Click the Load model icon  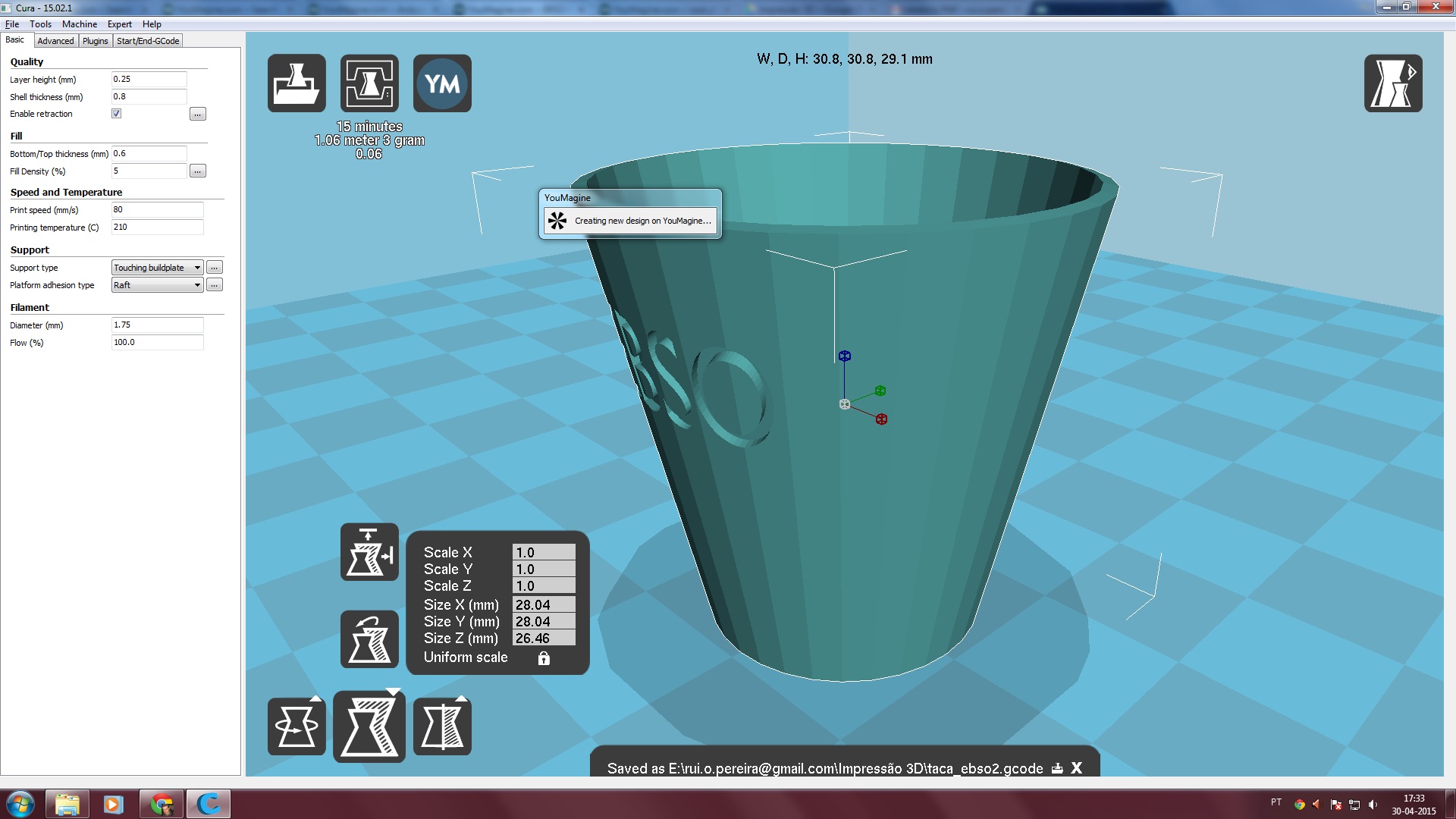pyautogui.click(x=297, y=83)
